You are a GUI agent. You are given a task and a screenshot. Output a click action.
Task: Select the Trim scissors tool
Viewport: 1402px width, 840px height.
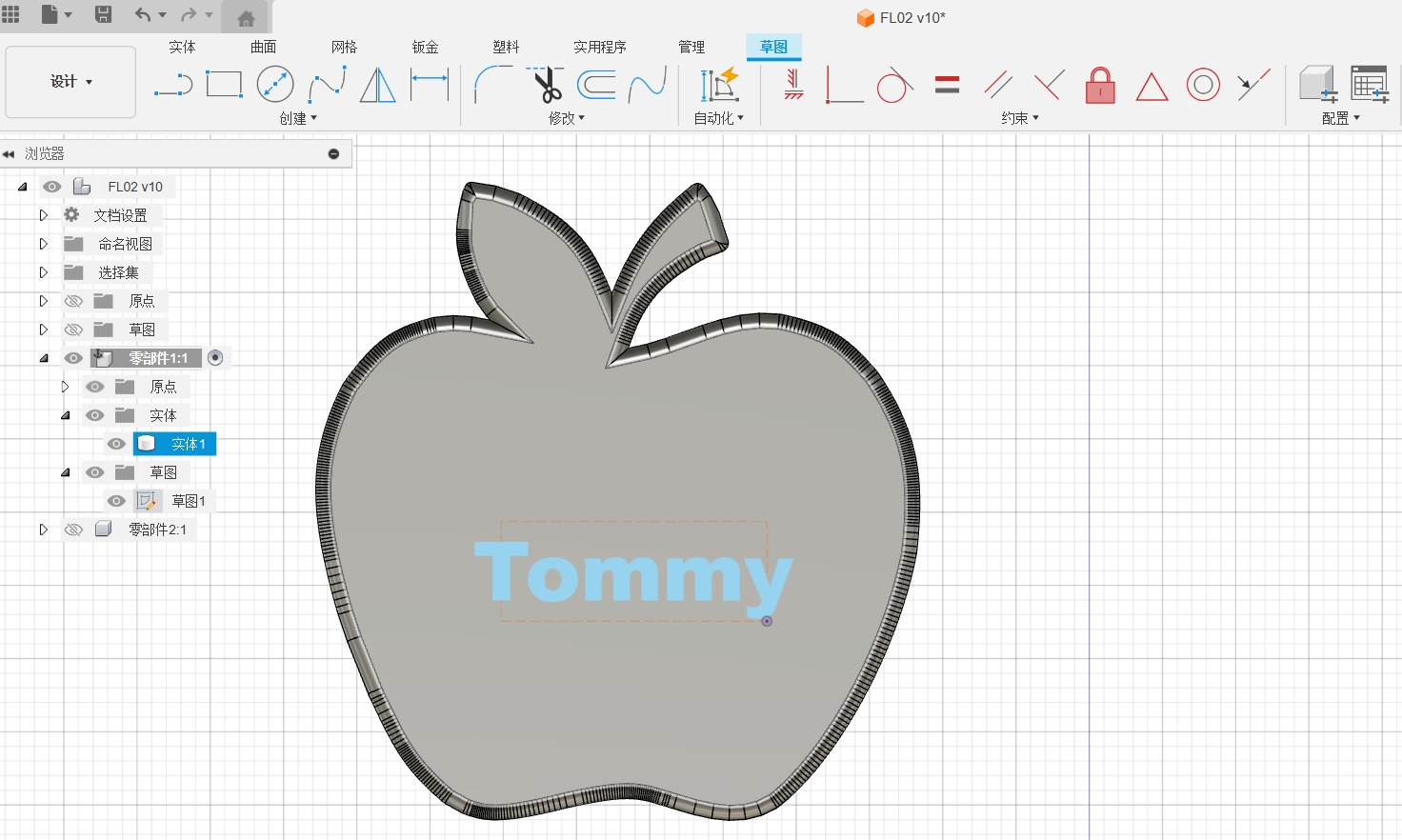[x=546, y=85]
